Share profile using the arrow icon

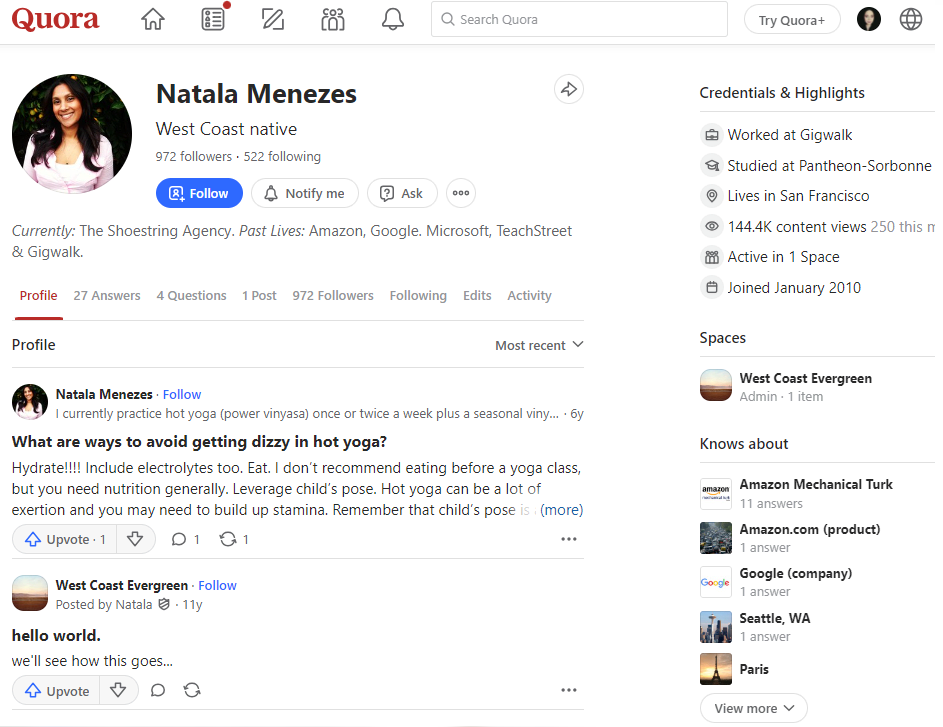point(569,90)
